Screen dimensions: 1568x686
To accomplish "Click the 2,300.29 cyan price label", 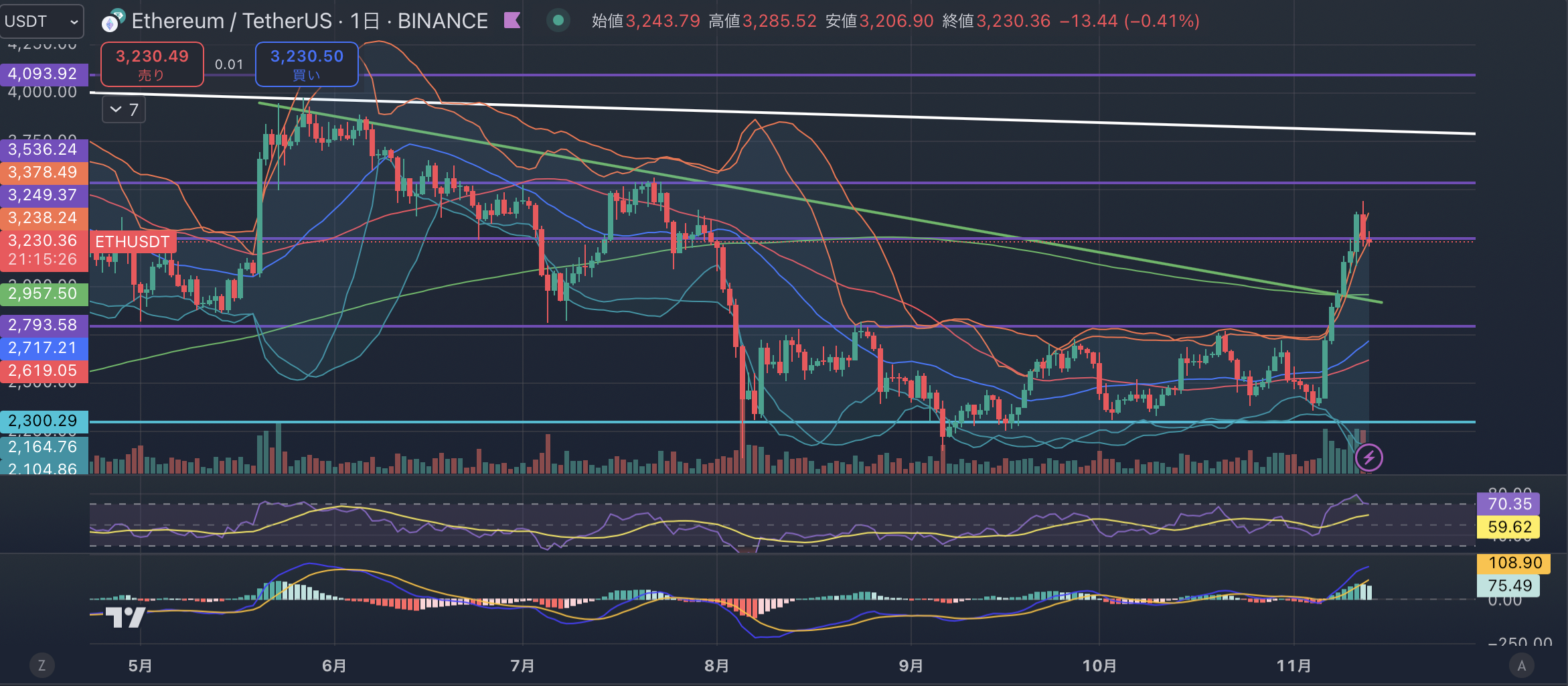I will coord(44,421).
